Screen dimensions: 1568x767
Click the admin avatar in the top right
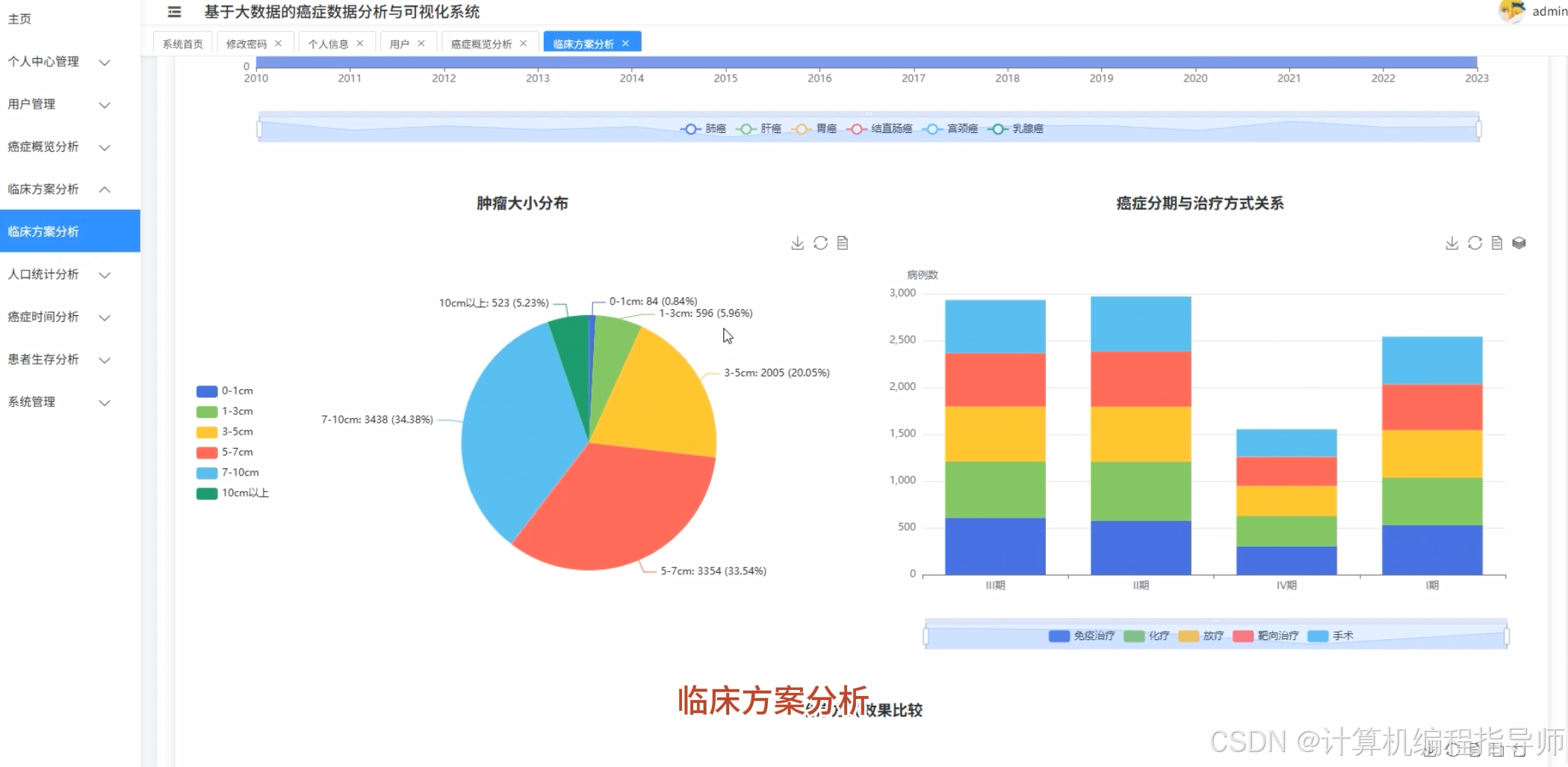(1512, 12)
